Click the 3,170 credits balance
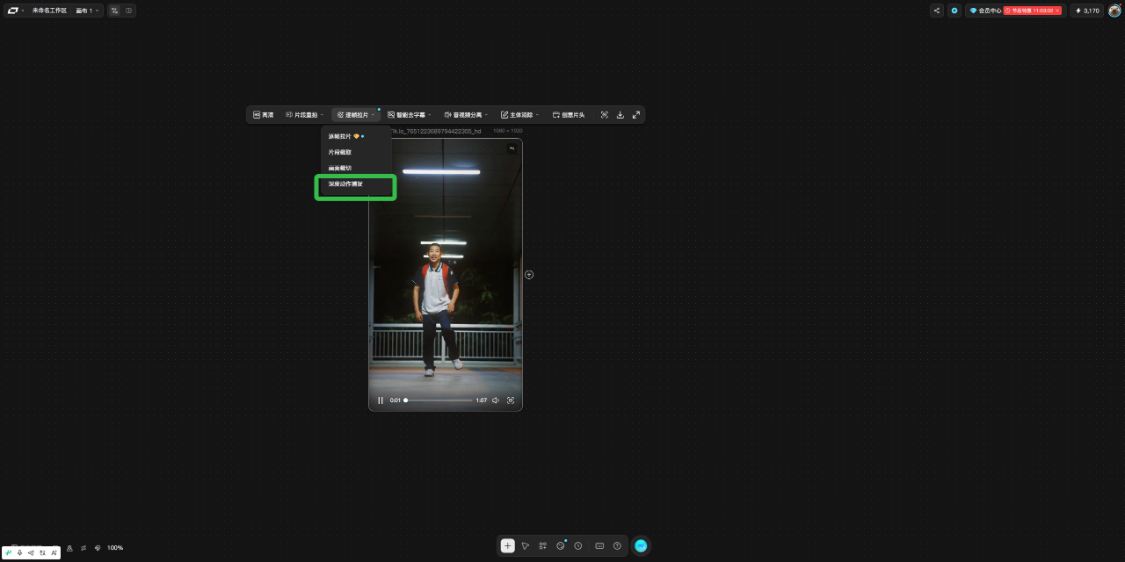Image resolution: width=1125 pixels, height=562 pixels. click(x=1087, y=11)
